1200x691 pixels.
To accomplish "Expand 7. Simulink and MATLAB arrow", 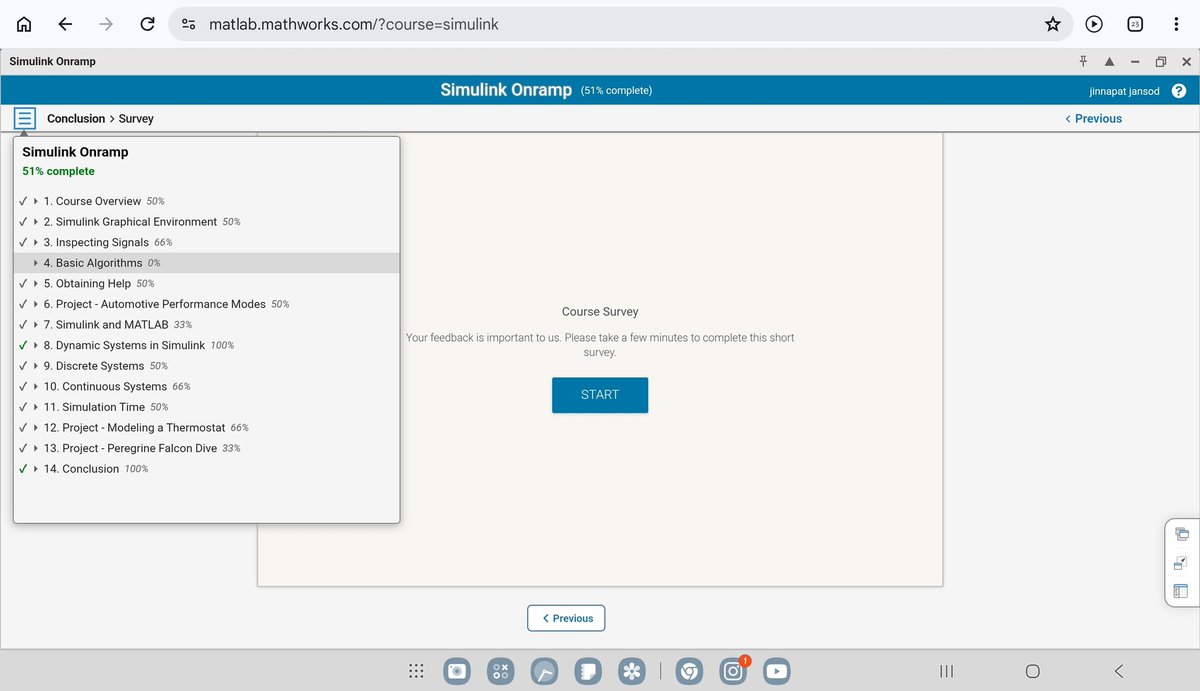I will point(36,325).
